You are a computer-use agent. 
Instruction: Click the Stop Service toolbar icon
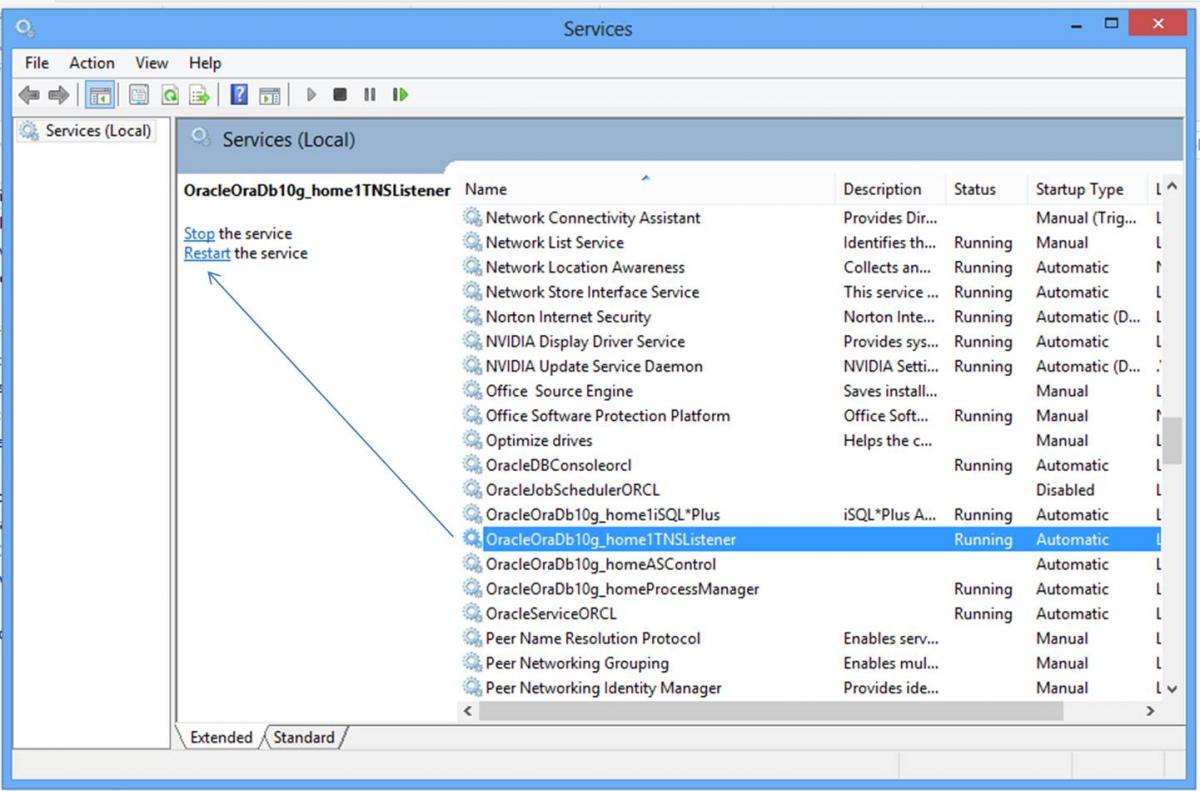[340, 95]
